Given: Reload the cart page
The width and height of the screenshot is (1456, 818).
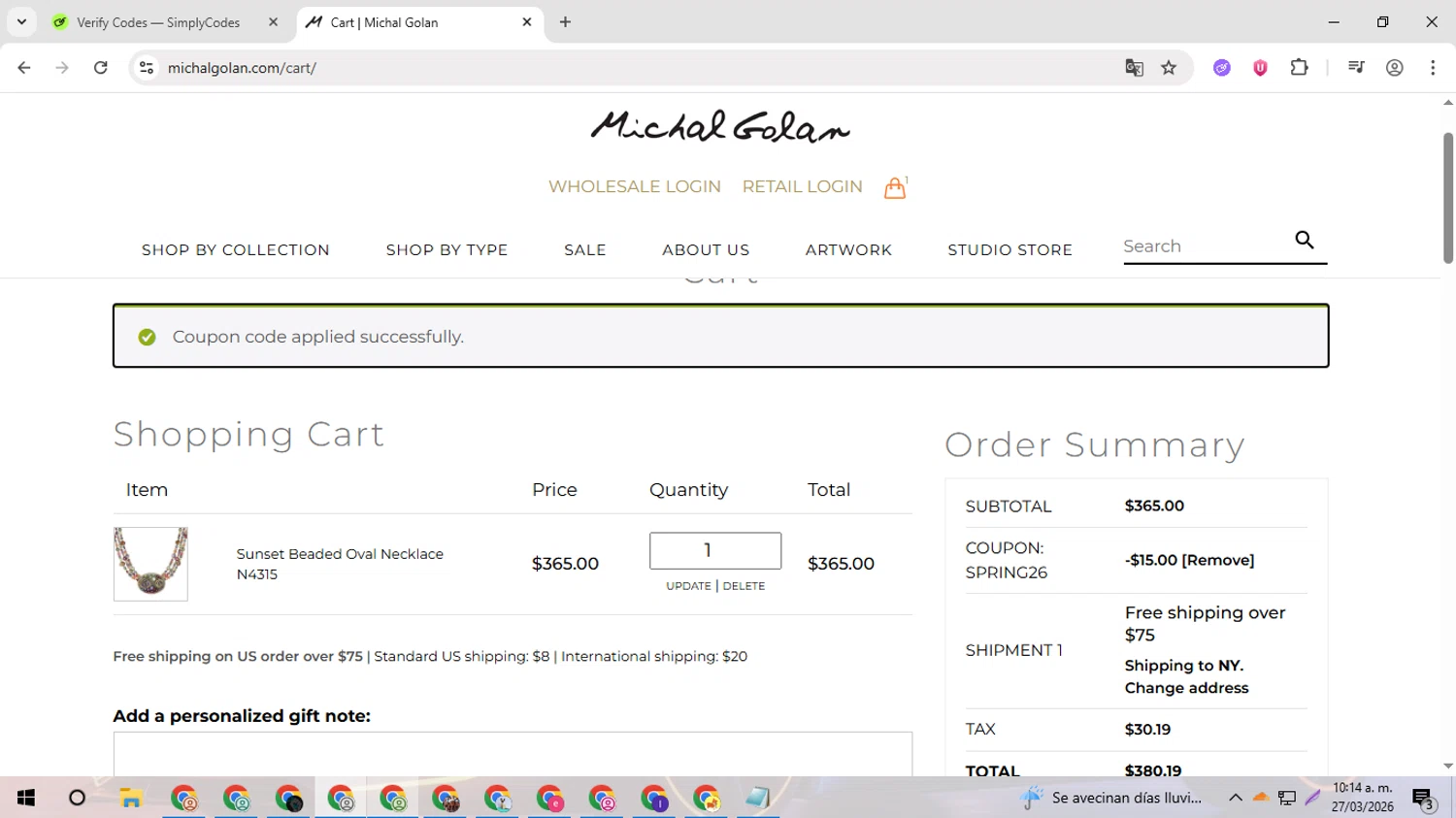Looking at the screenshot, I should click(101, 68).
